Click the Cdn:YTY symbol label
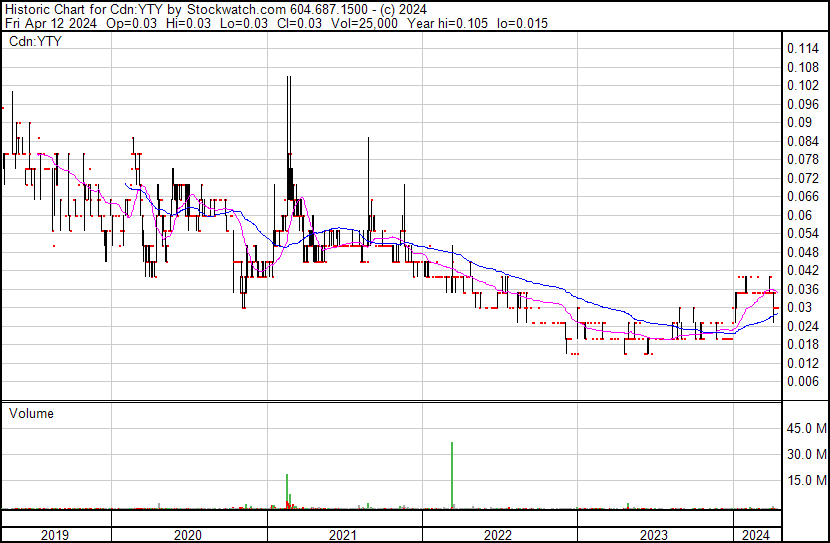 point(35,42)
